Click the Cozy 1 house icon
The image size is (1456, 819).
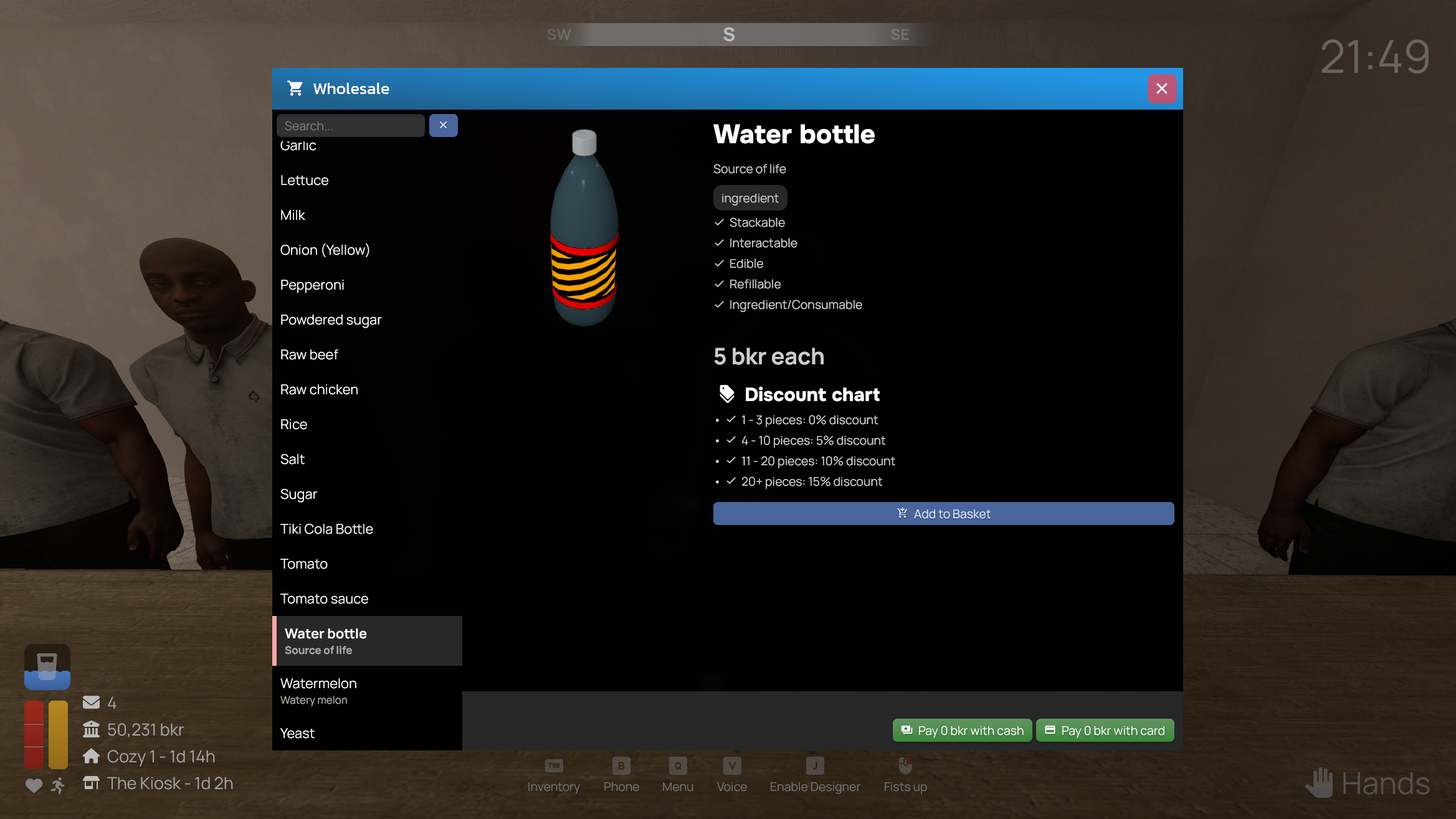(x=91, y=756)
